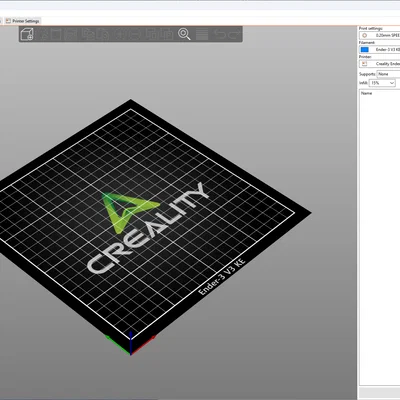Click the Arrange objects toolbar icon

tap(70, 34)
